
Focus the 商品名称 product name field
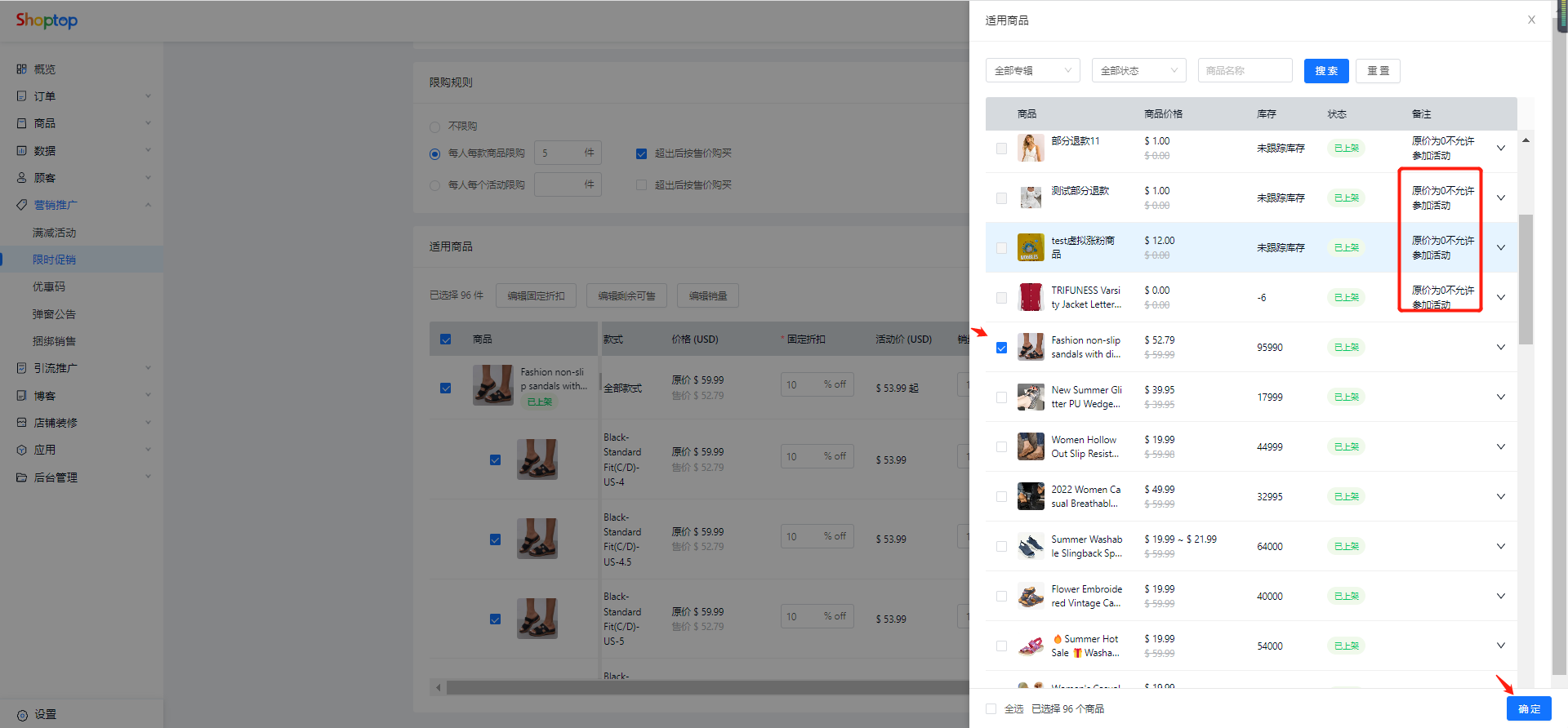coord(1245,71)
